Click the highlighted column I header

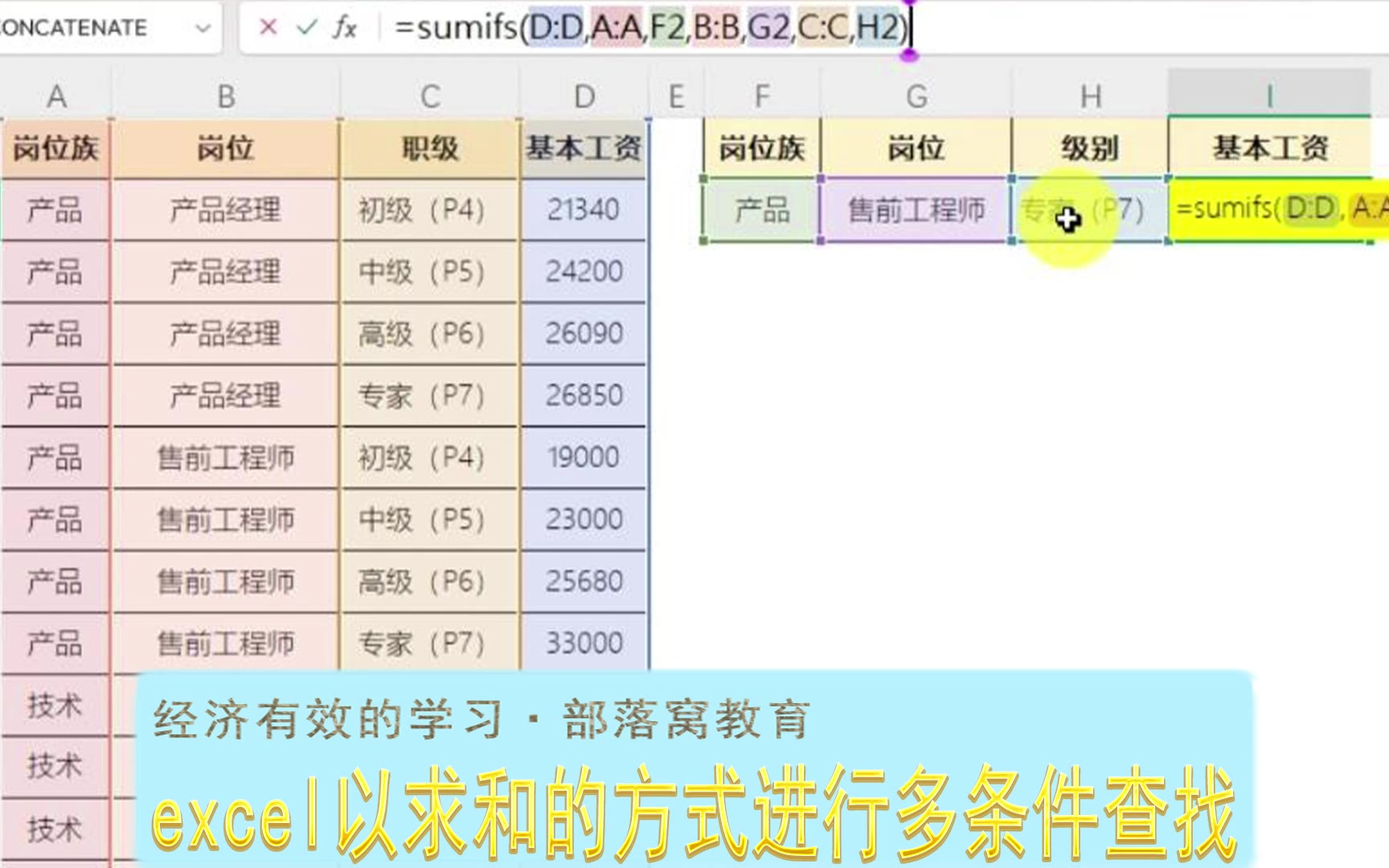(1270, 96)
